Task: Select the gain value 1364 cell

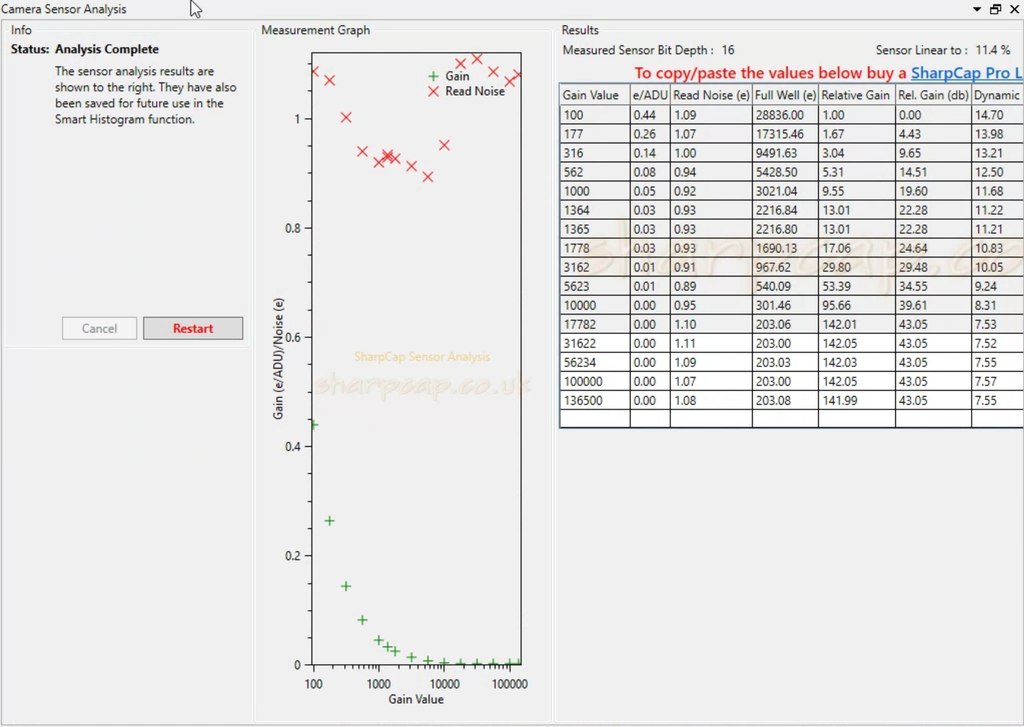Action: pos(595,210)
